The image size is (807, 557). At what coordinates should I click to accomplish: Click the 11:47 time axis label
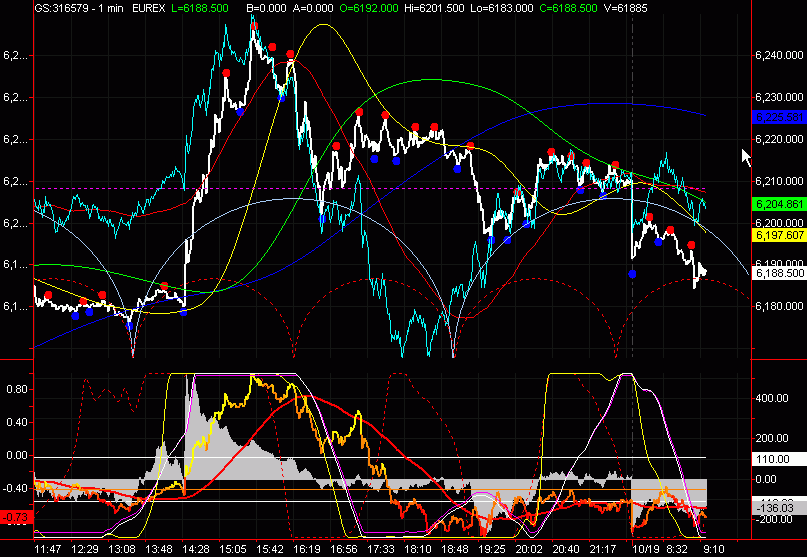click(47, 549)
